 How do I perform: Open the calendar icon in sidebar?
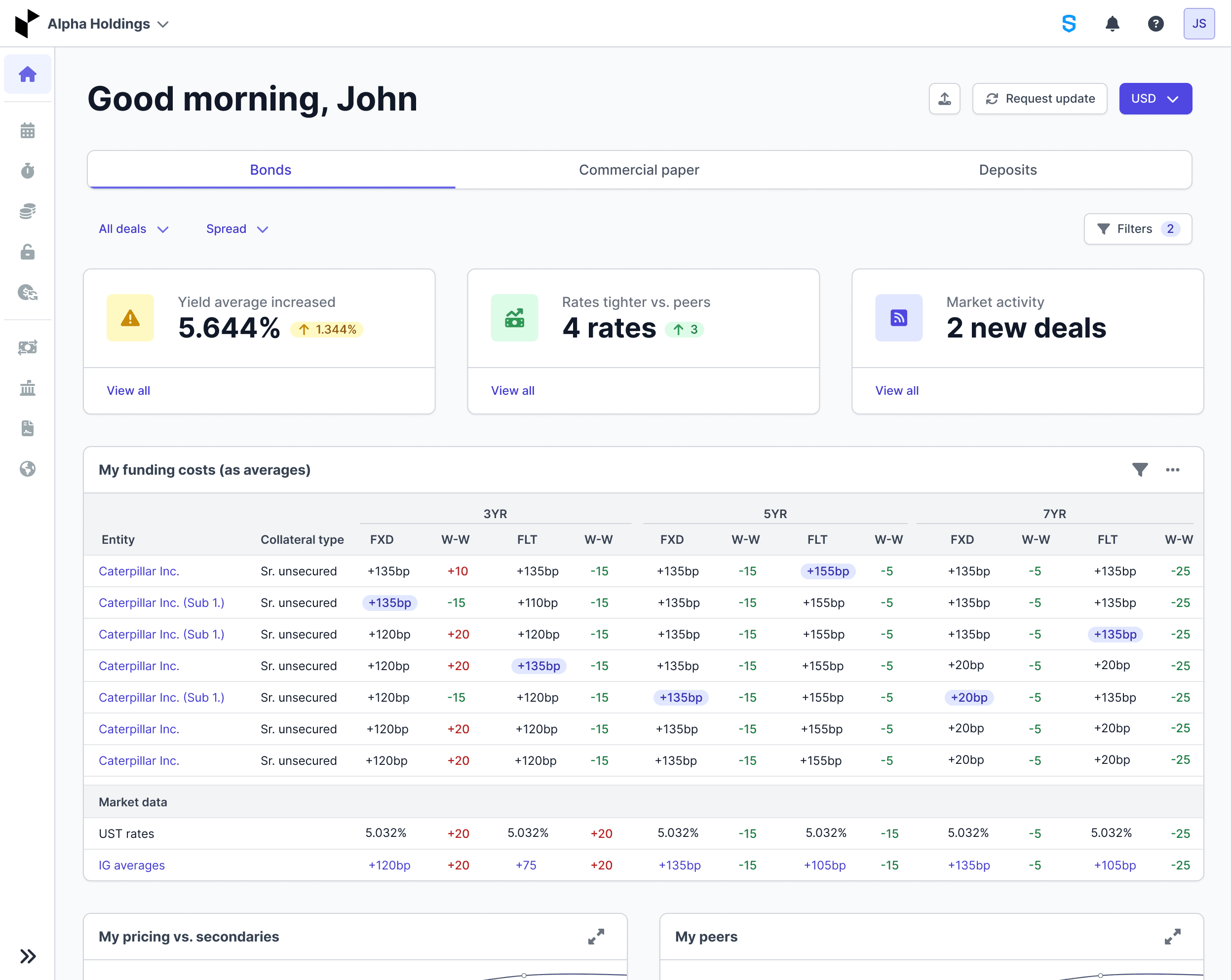(28, 131)
